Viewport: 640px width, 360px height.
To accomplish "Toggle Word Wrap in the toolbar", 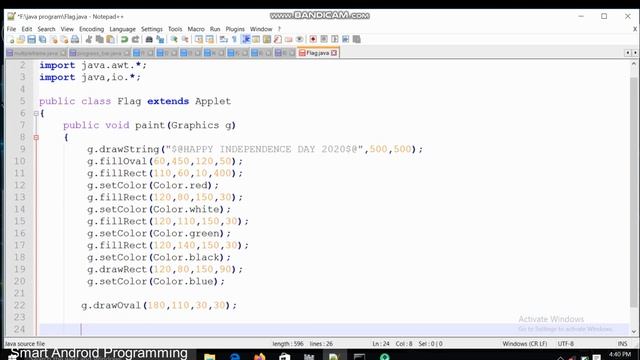I will (x=224, y=40).
